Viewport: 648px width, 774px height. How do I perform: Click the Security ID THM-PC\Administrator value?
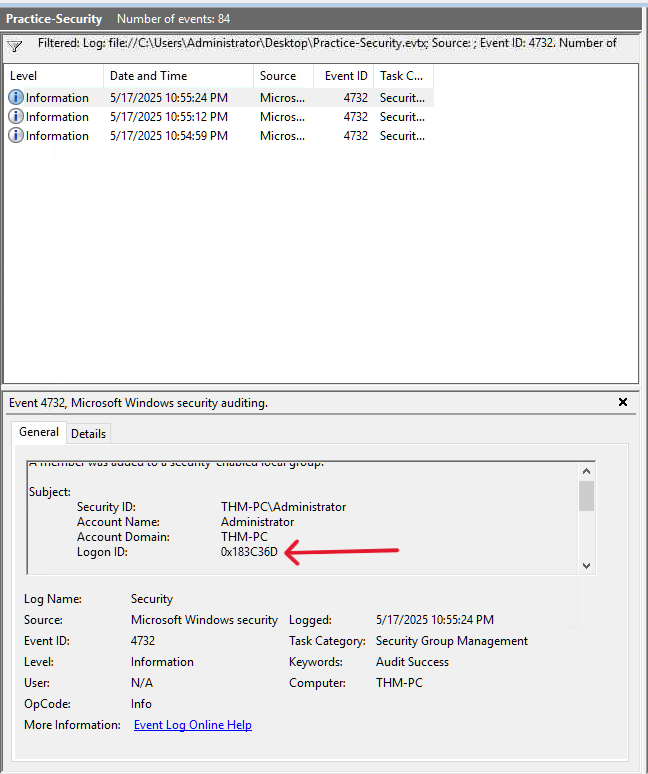(x=283, y=507)
